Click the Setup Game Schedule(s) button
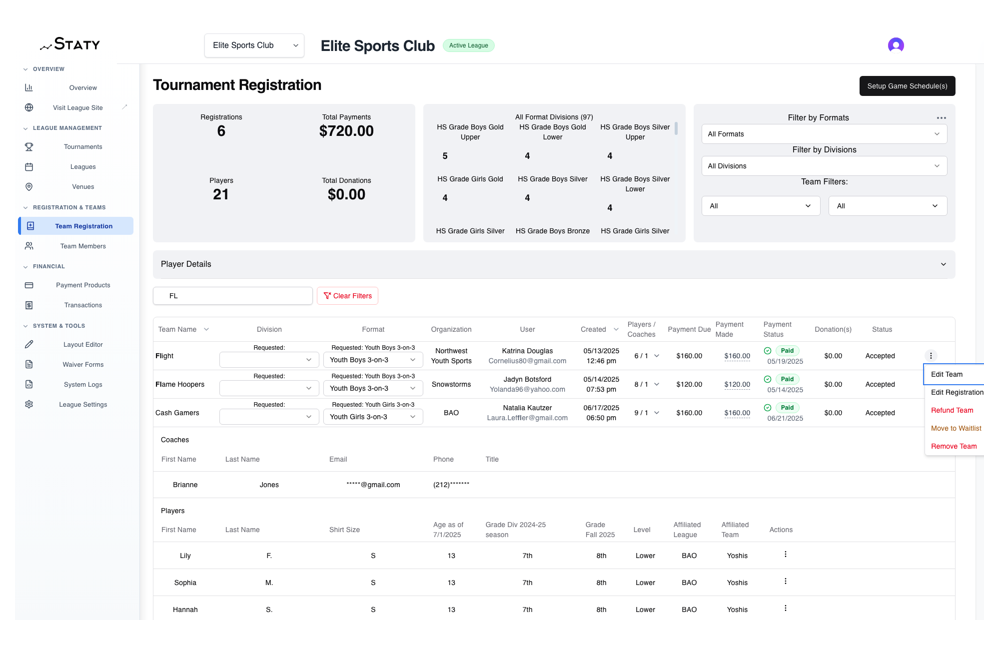This screenshot has height=650, width=1000. pyautogui.click(x=906, y=86)
